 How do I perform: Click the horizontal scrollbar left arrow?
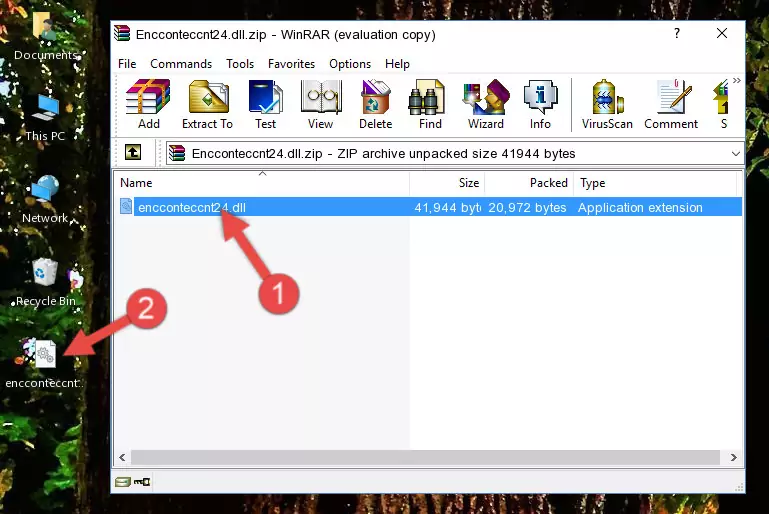point(122,457)
